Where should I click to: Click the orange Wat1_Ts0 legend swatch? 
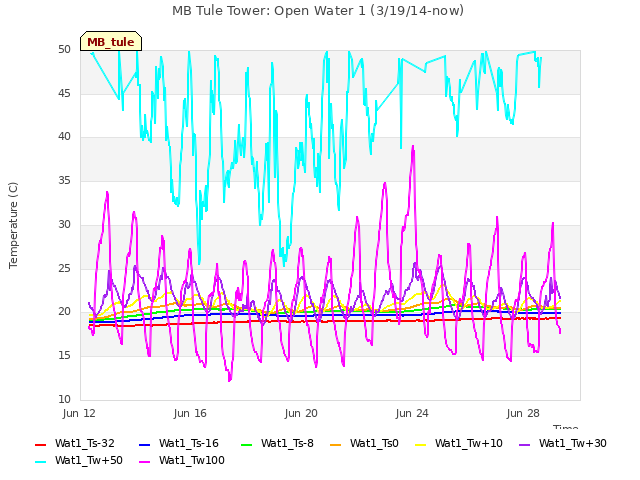tap(336, 444)
